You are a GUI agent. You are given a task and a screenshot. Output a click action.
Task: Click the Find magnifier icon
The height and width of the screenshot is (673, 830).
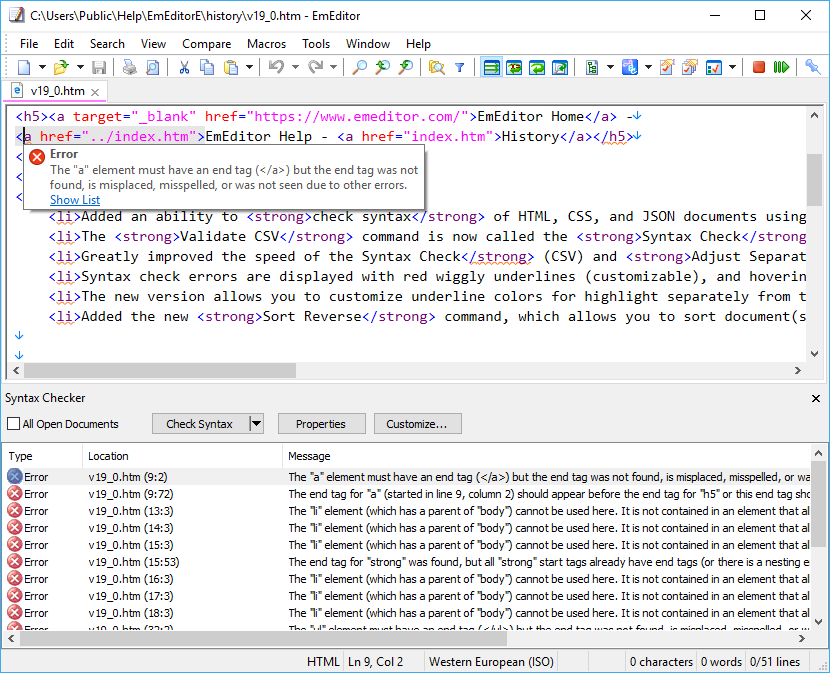(359, 67)
